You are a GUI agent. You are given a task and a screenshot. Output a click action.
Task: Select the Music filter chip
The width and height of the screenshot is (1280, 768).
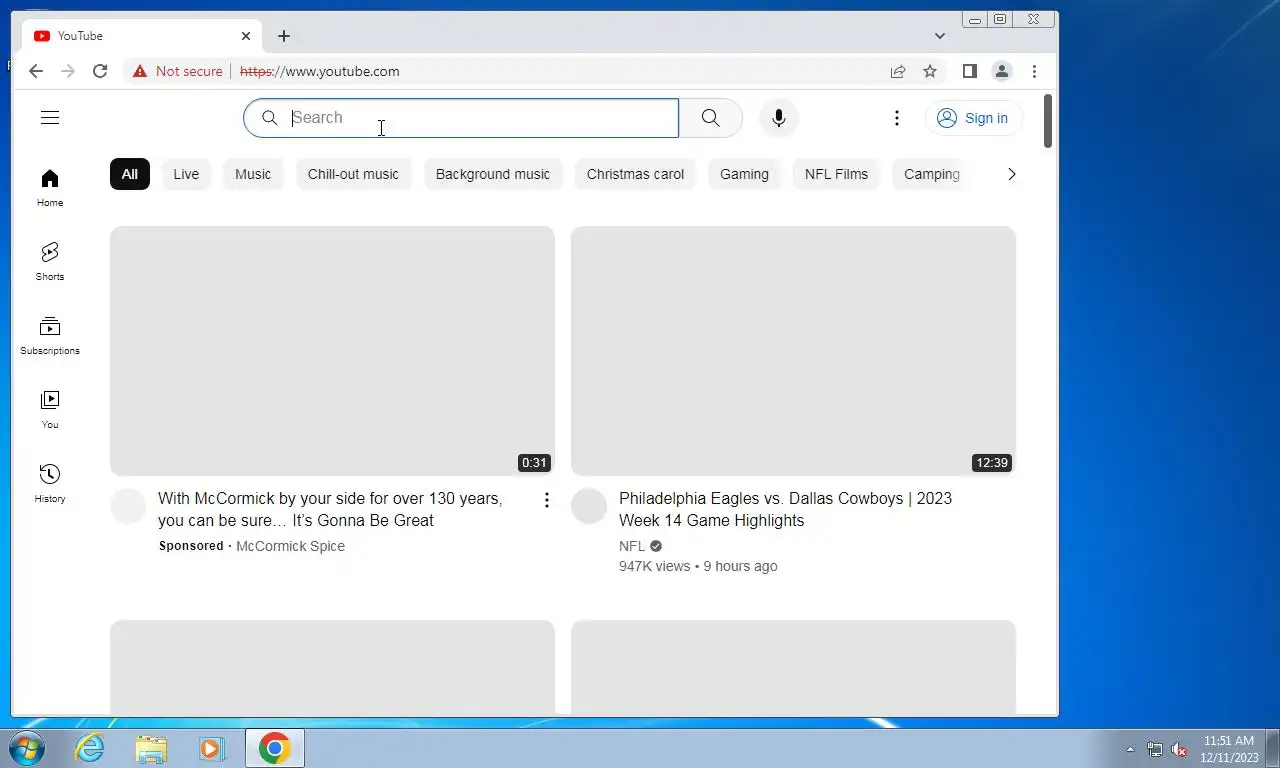[x=253, y=174]
